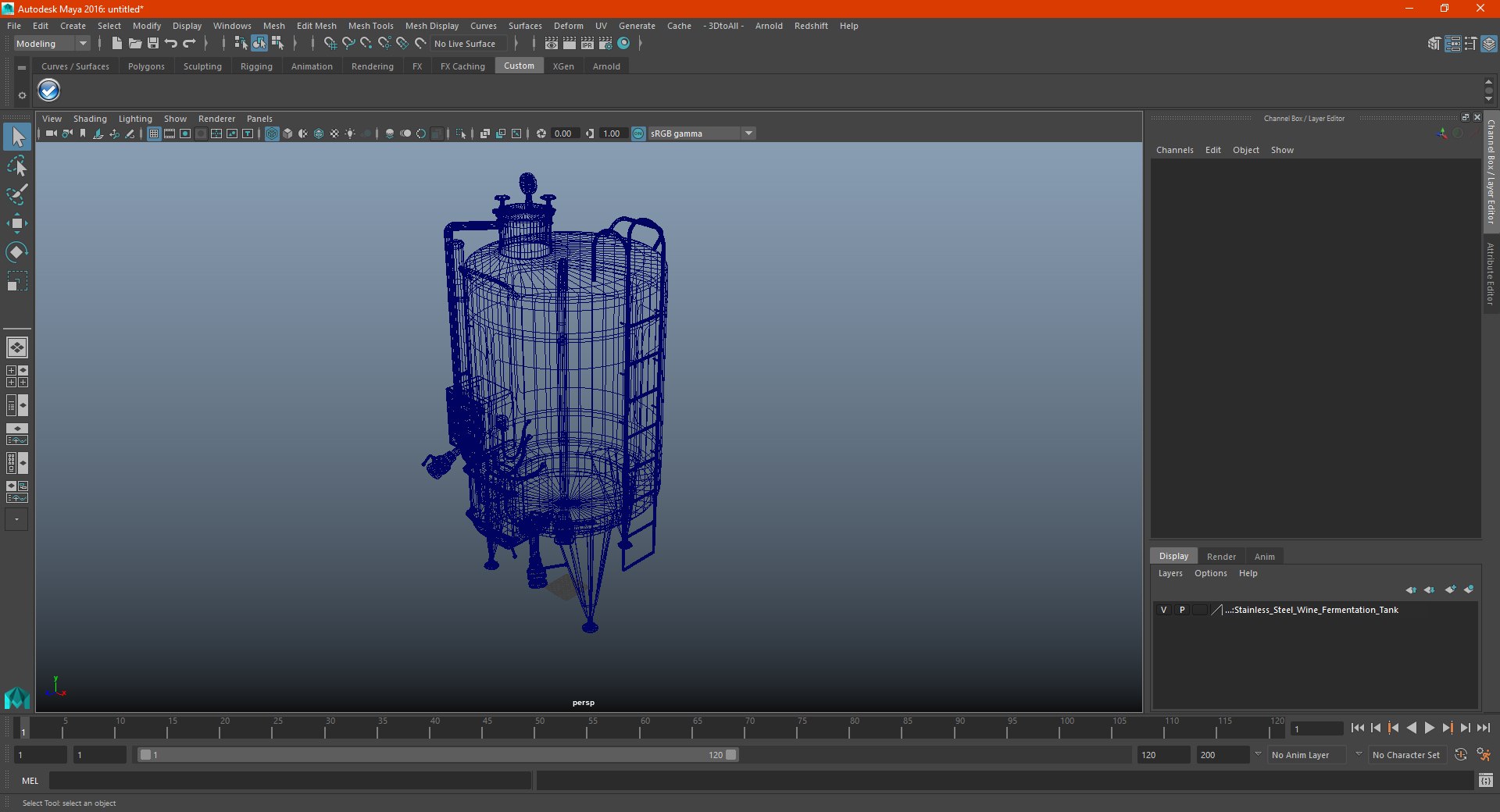Click the MEL command input field
The height and width of the screenshot is (812, 1500).
[289, 781]
